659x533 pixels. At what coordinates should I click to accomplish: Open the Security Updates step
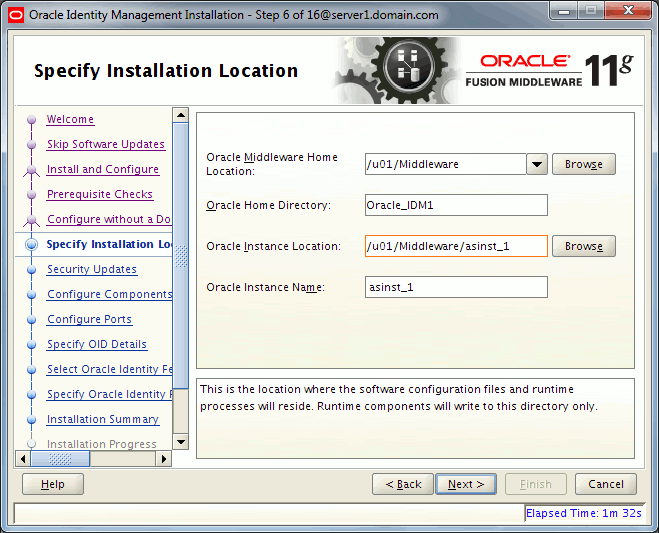click(92, 269)
